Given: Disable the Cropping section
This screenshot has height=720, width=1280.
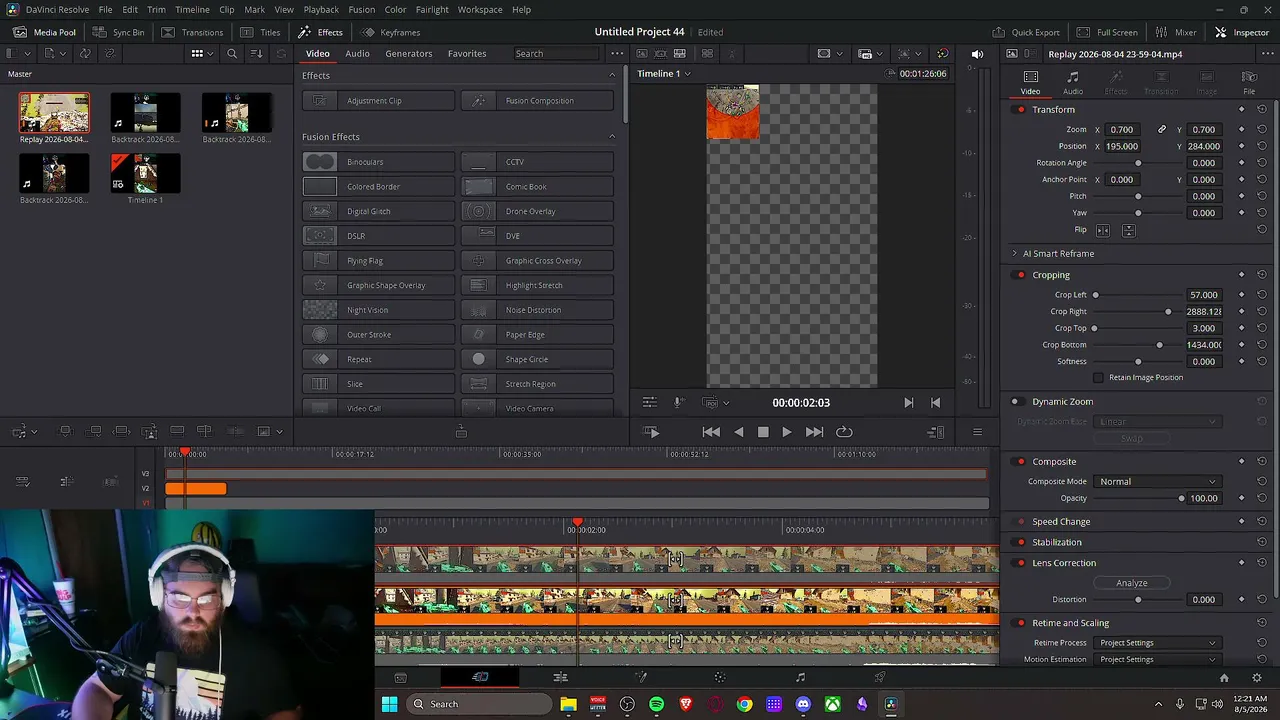Looking at the screenshot, I should click(1020, 275).
